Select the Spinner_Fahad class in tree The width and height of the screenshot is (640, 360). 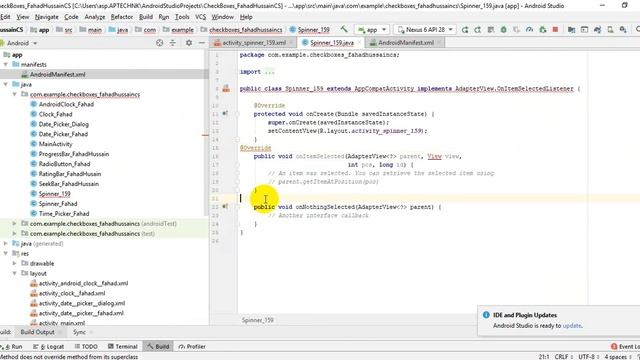[58, 204]
